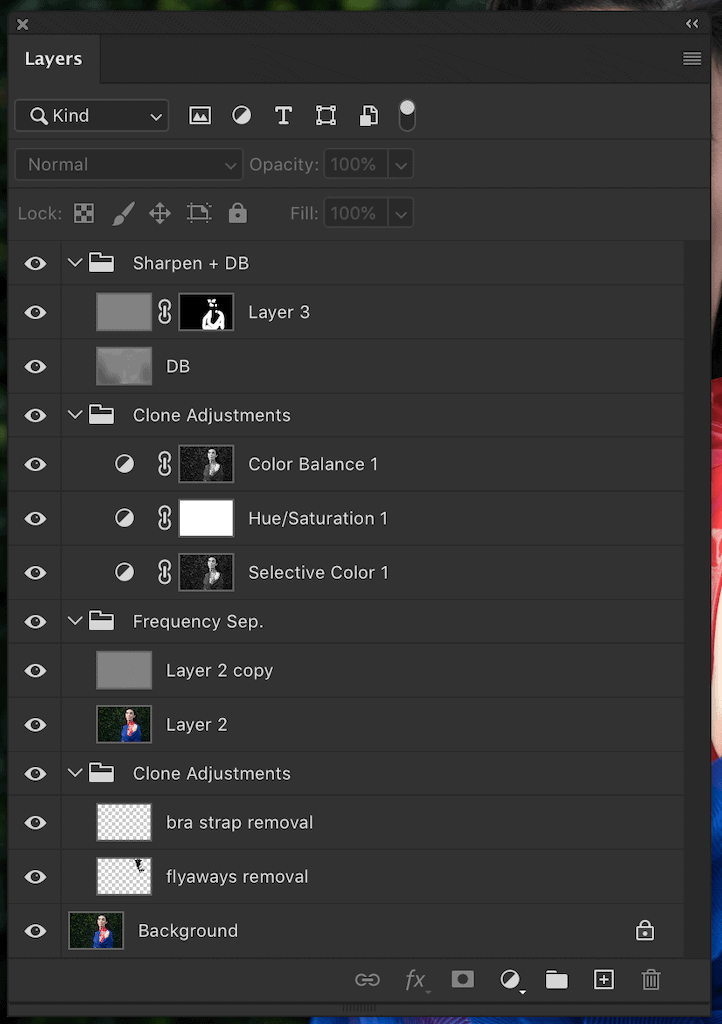Click the shape layer filter icon
Viewport: 722px width, 1024px height.
click(x=326, y=116)
